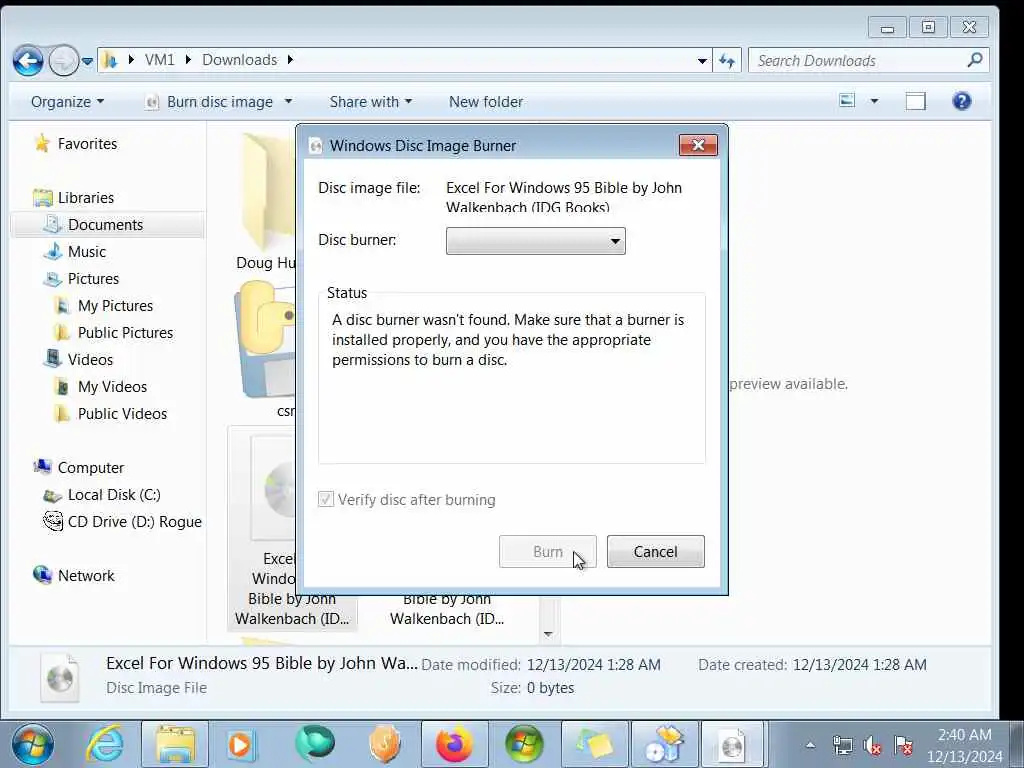Click the Action Center flag icon
The image size is (1024, 768).
pos(904,745)
